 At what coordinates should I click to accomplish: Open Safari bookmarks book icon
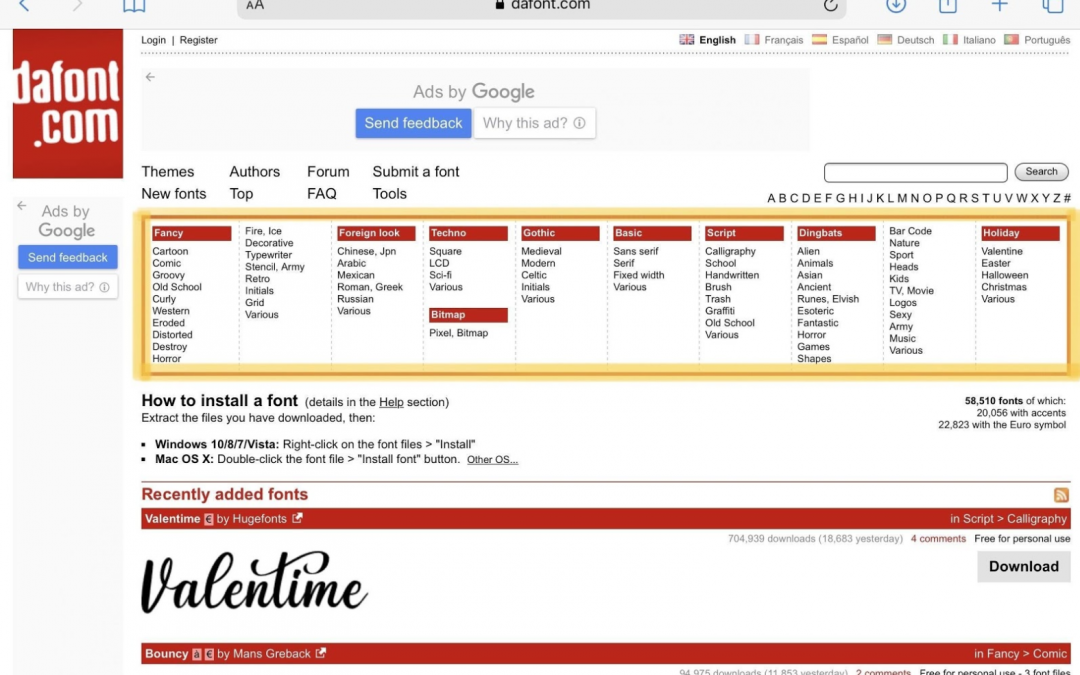[134, 6]
